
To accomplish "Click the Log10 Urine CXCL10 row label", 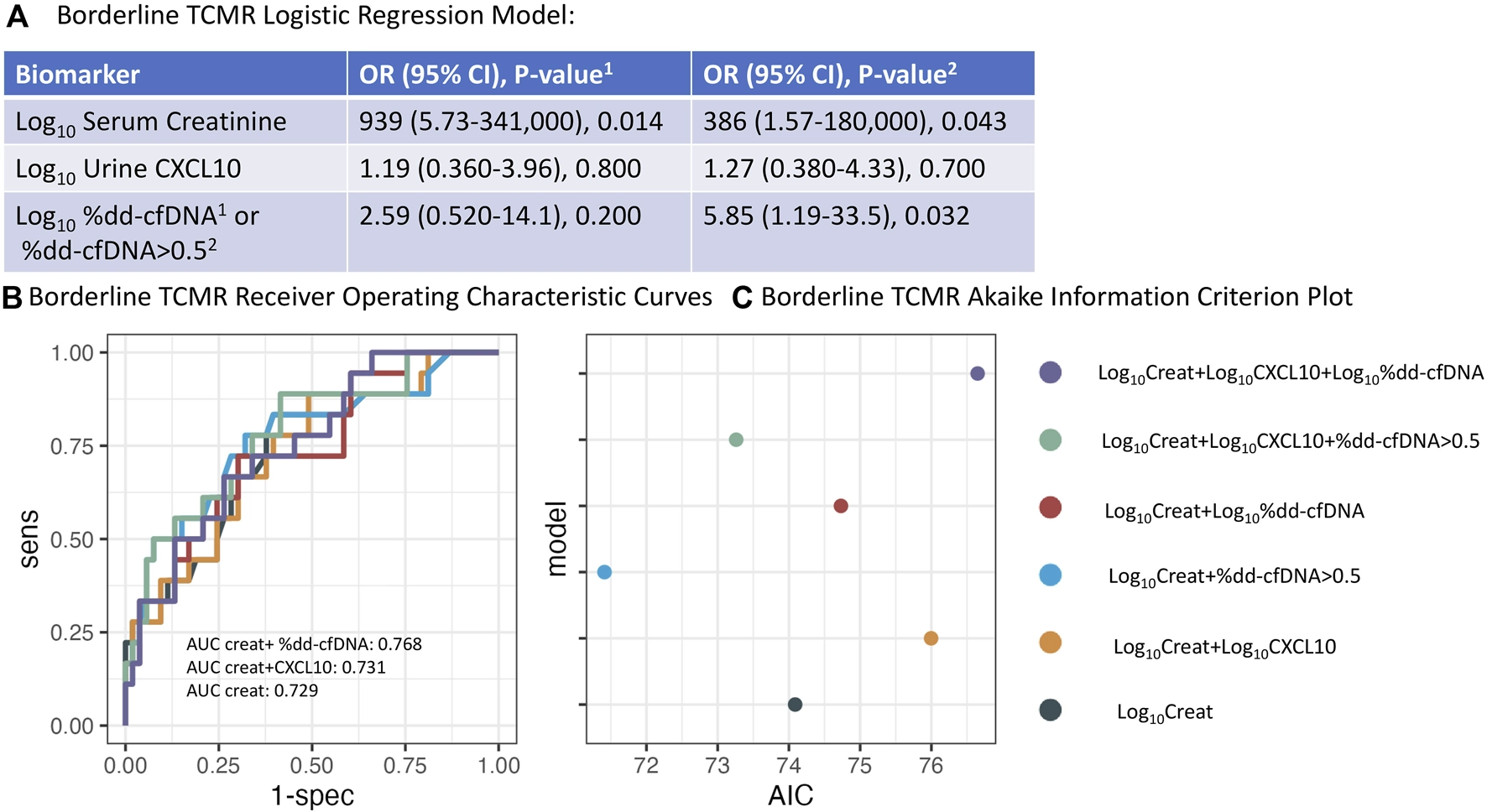I will [x=128, y=169].
